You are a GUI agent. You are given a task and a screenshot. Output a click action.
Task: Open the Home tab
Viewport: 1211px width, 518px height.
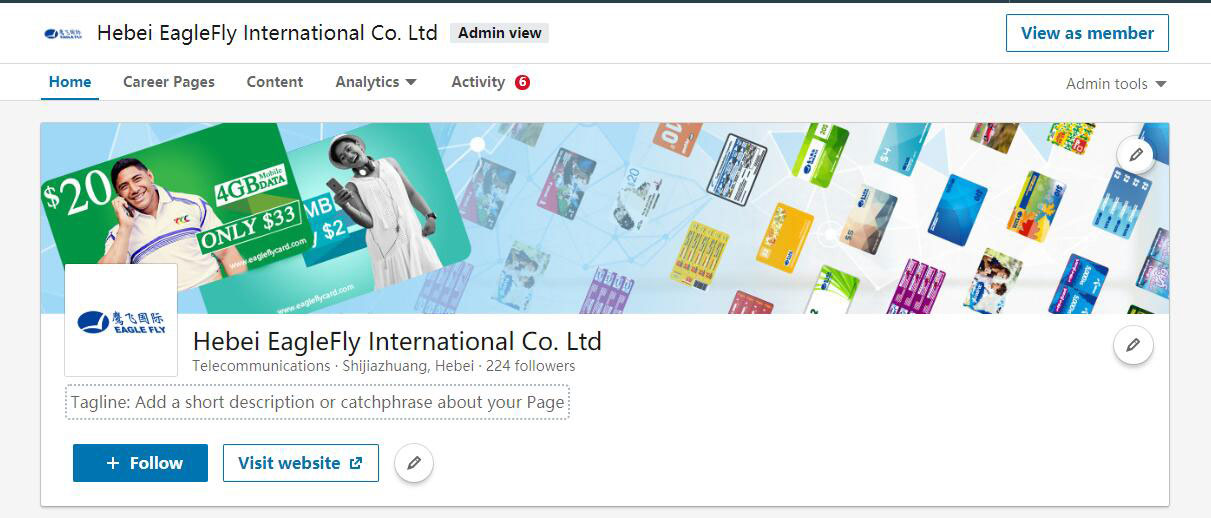click(x=70, y=82)
